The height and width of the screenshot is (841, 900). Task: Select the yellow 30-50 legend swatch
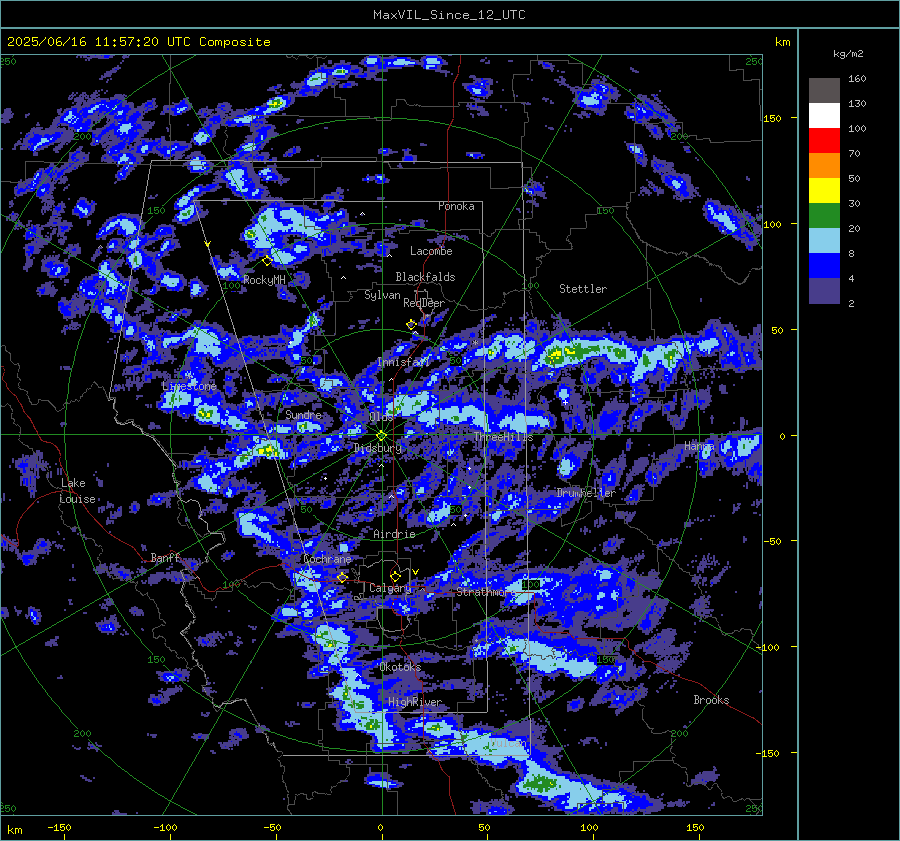coord(824,191)
